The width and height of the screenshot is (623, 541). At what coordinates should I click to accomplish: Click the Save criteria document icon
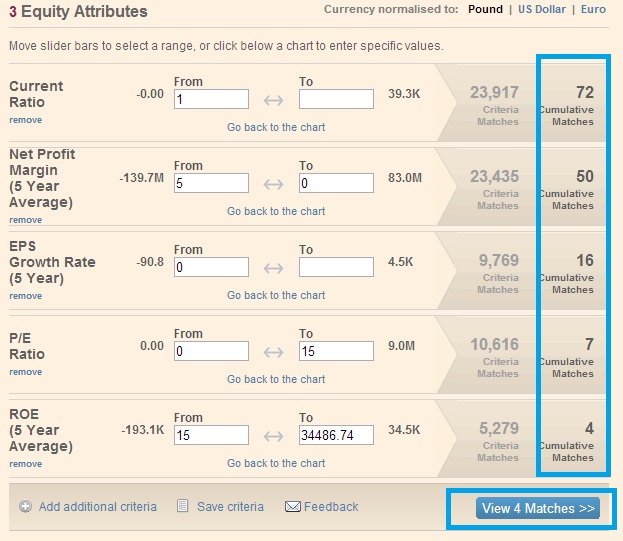point(182,507)
